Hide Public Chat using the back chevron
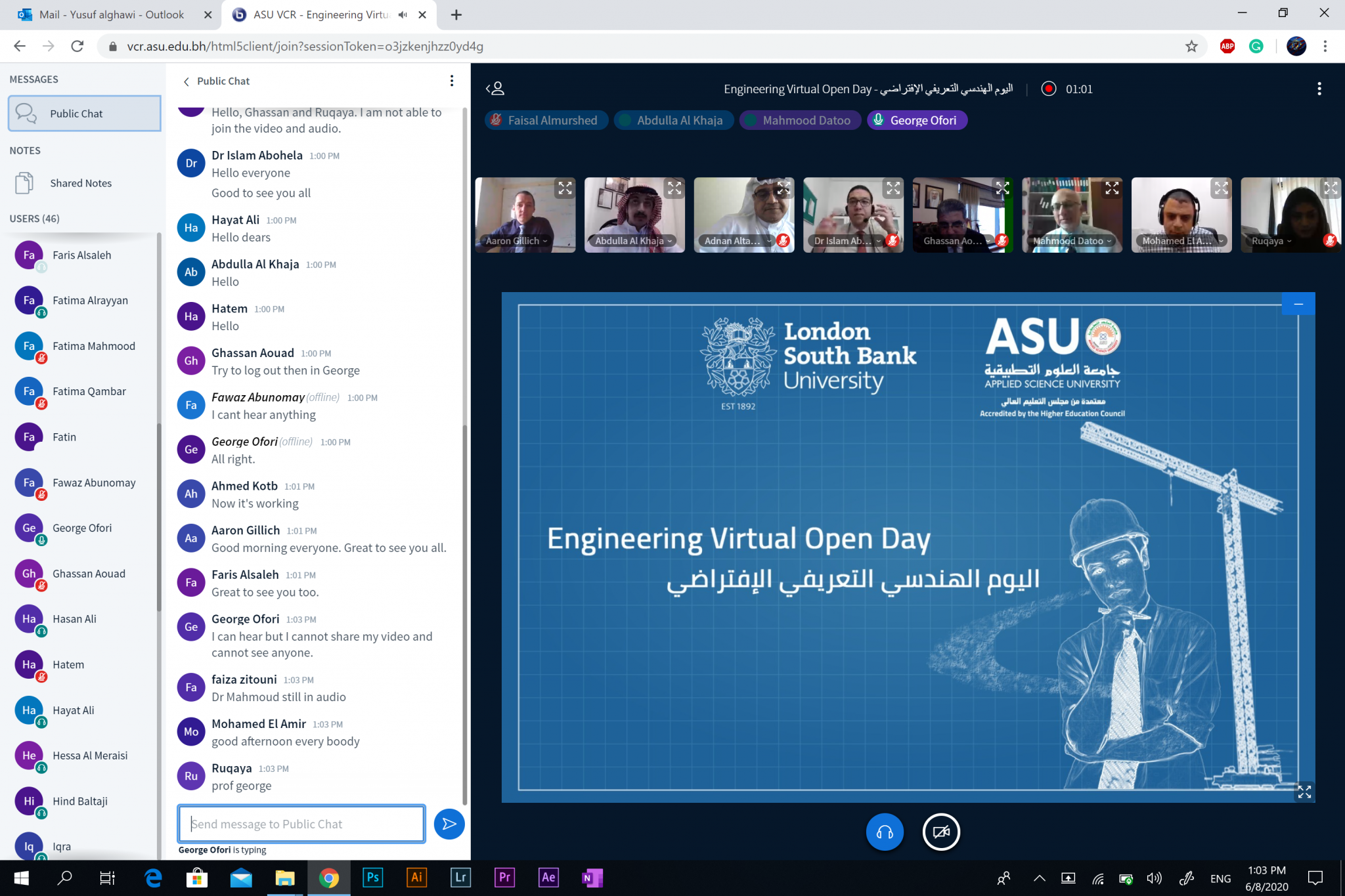Image resolution: width=1345 pixels, height=896 pixels. click(x=187, y=81)
